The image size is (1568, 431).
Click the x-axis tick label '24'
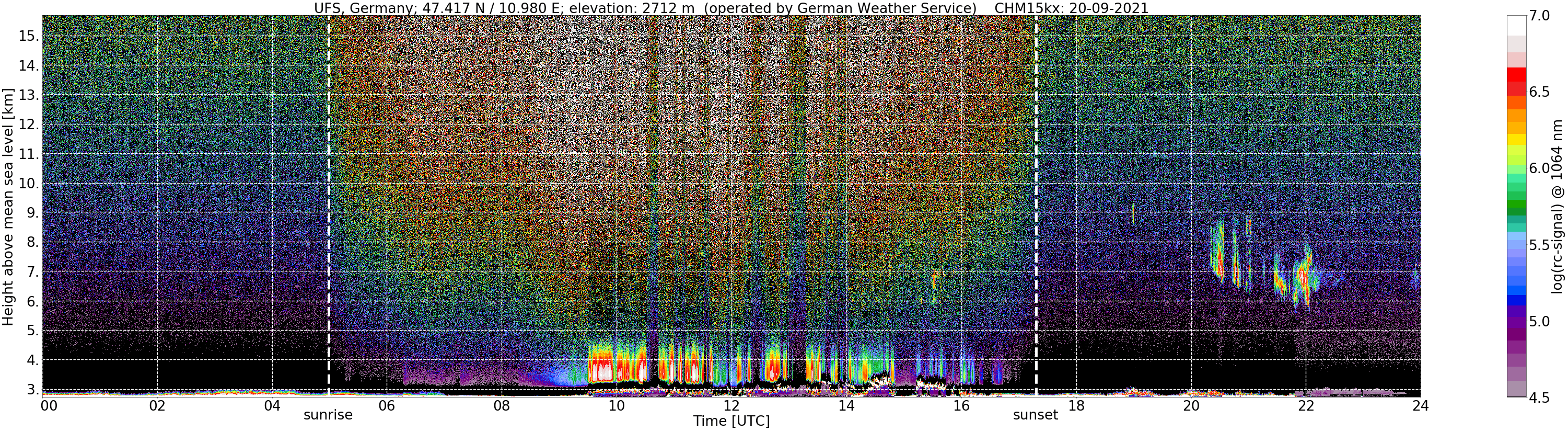click(1420, 406)
